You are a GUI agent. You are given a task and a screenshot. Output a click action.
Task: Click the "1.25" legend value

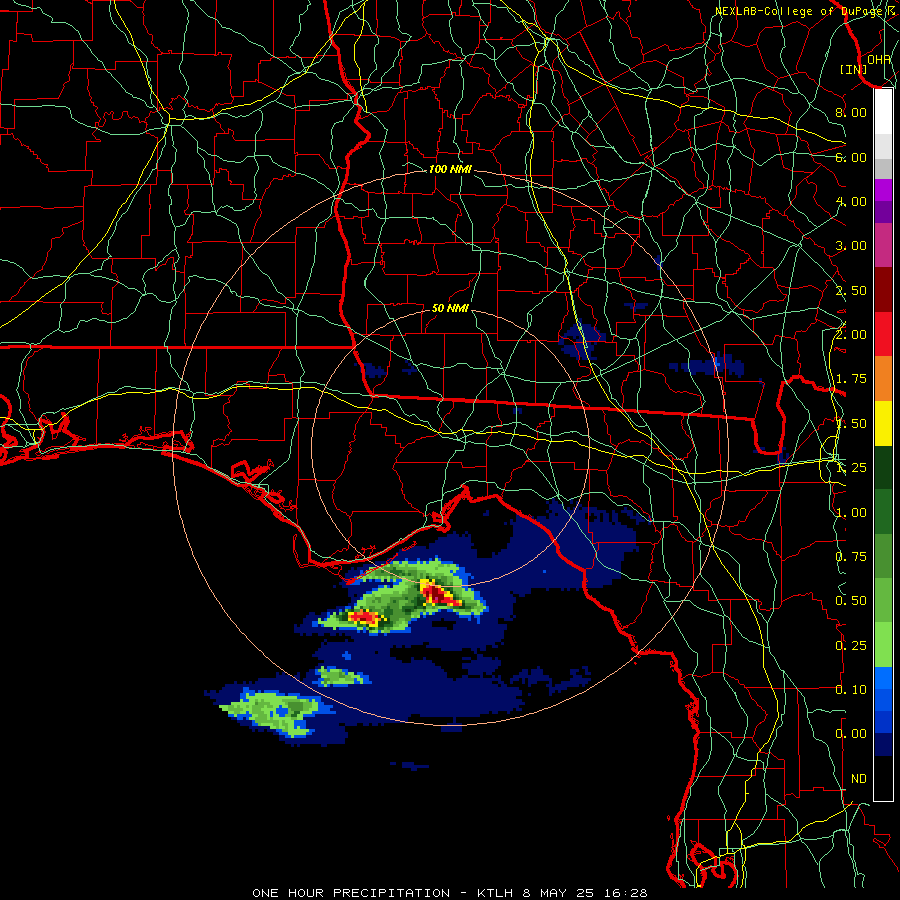click(x=851, y=468)
